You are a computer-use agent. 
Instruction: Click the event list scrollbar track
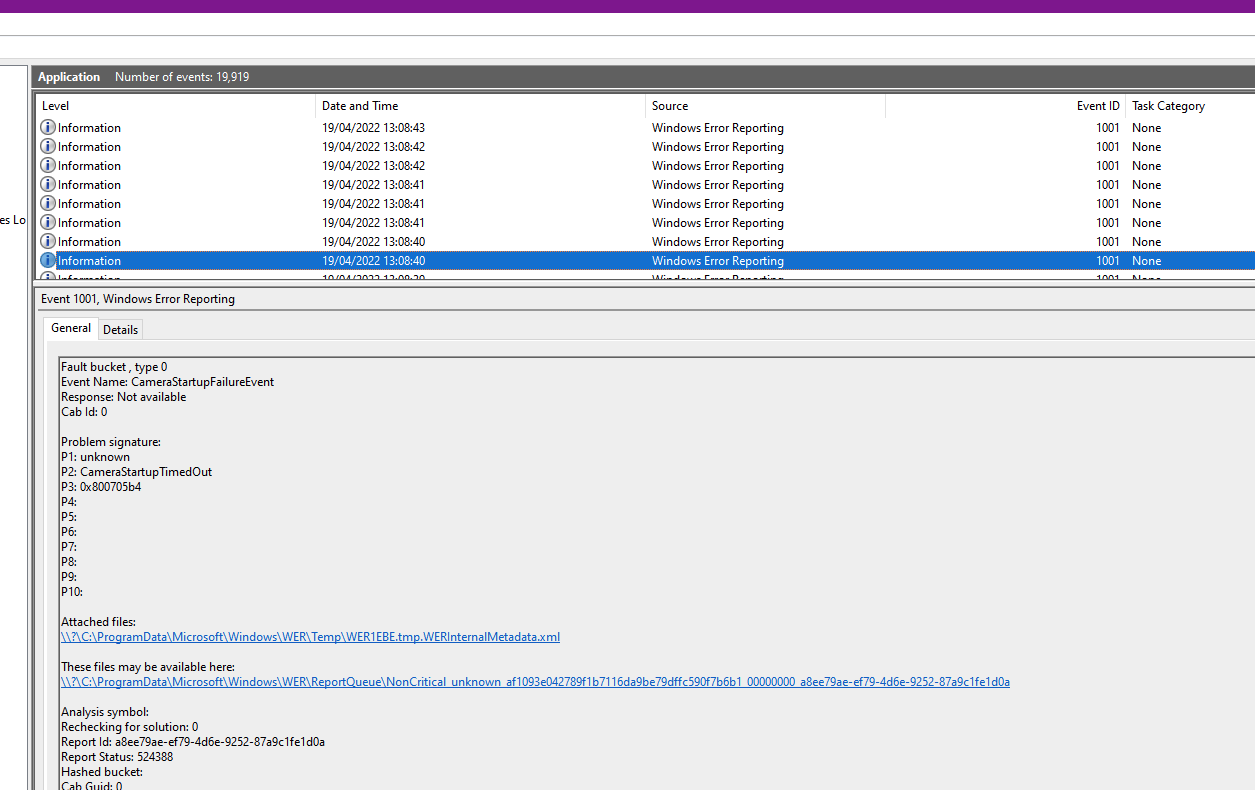point(1248,200)
